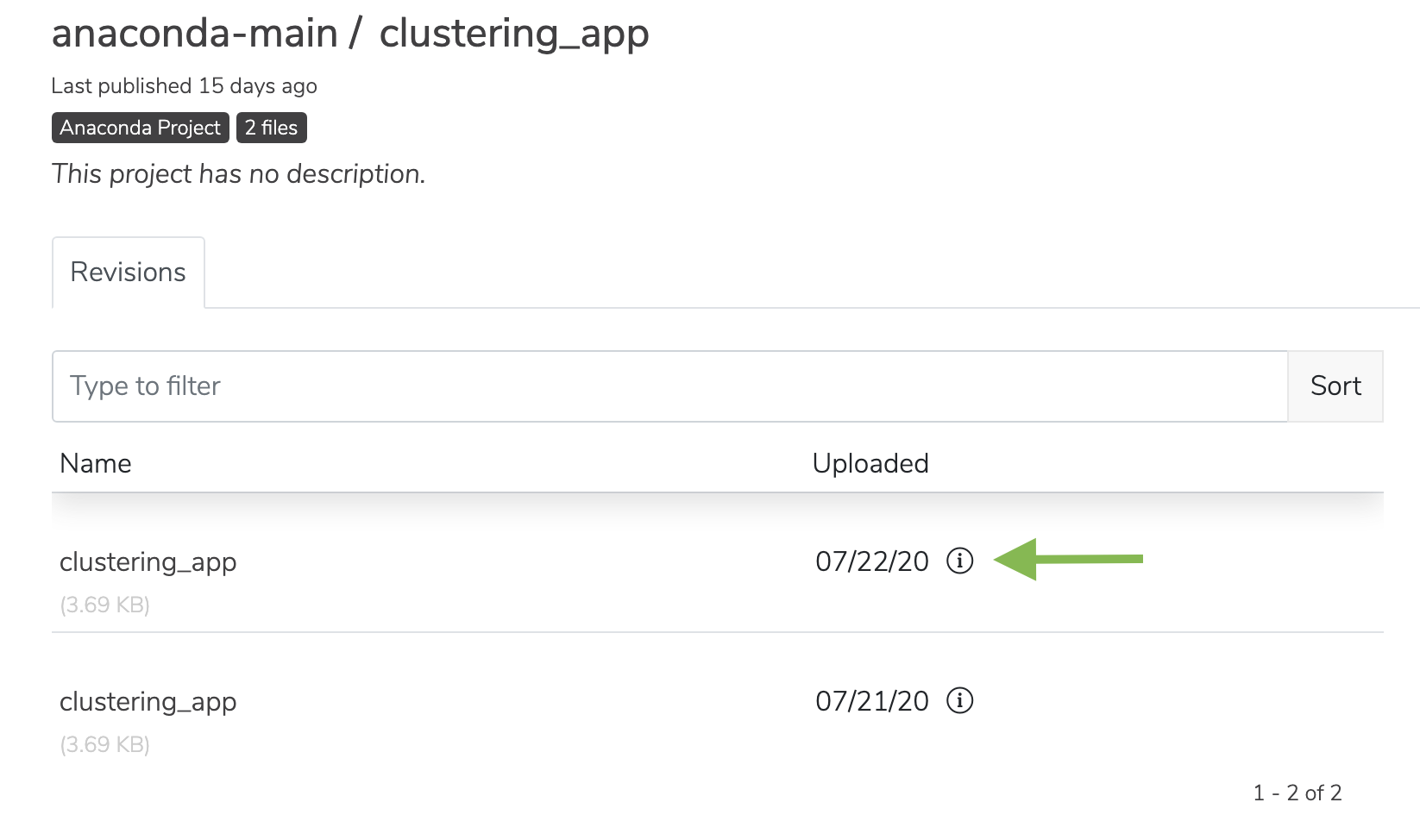The image size is (1420, 840).
Task: Select the 07/22/20 upload date
Action: click(872, 561)
